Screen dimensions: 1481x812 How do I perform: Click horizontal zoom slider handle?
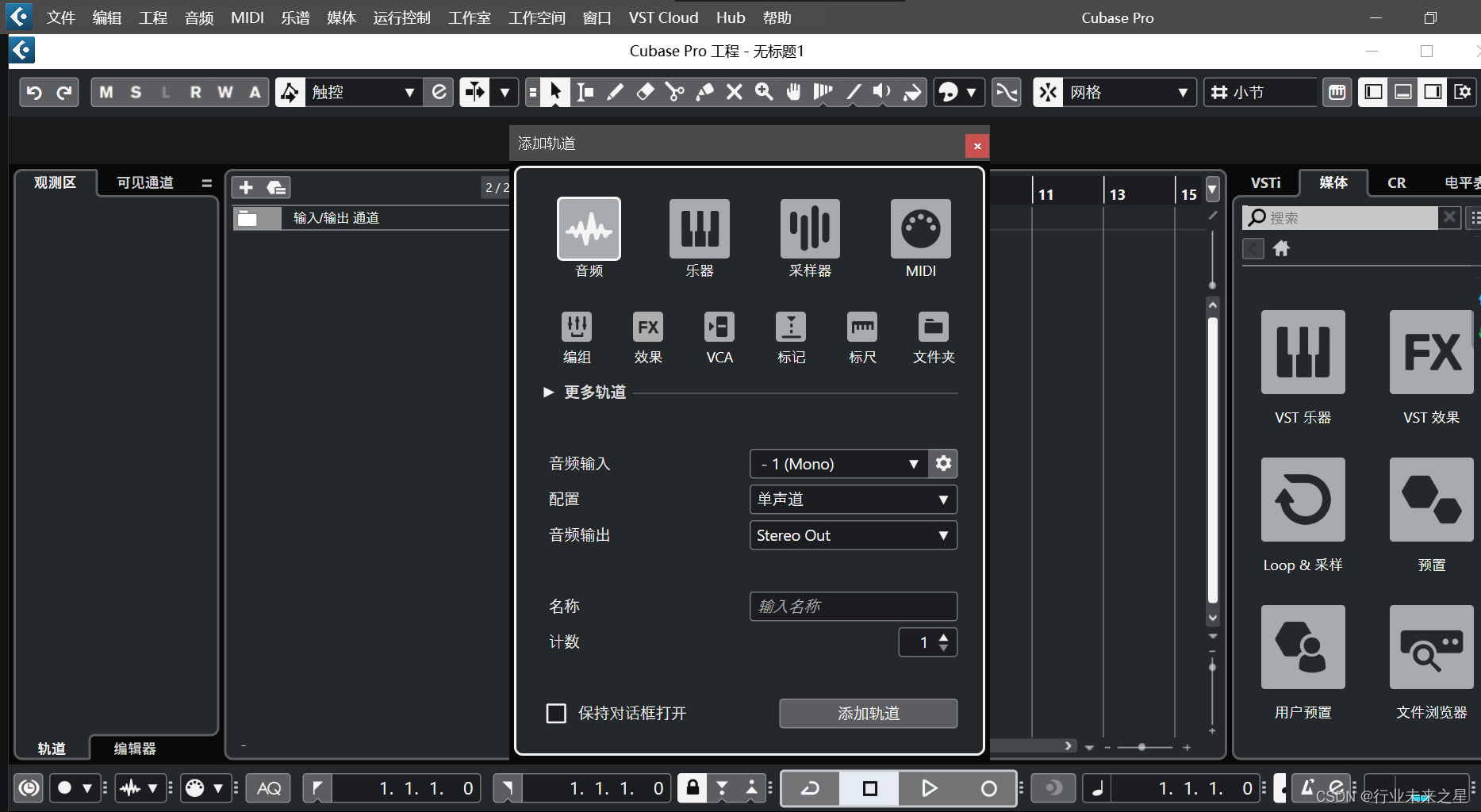1141,747
